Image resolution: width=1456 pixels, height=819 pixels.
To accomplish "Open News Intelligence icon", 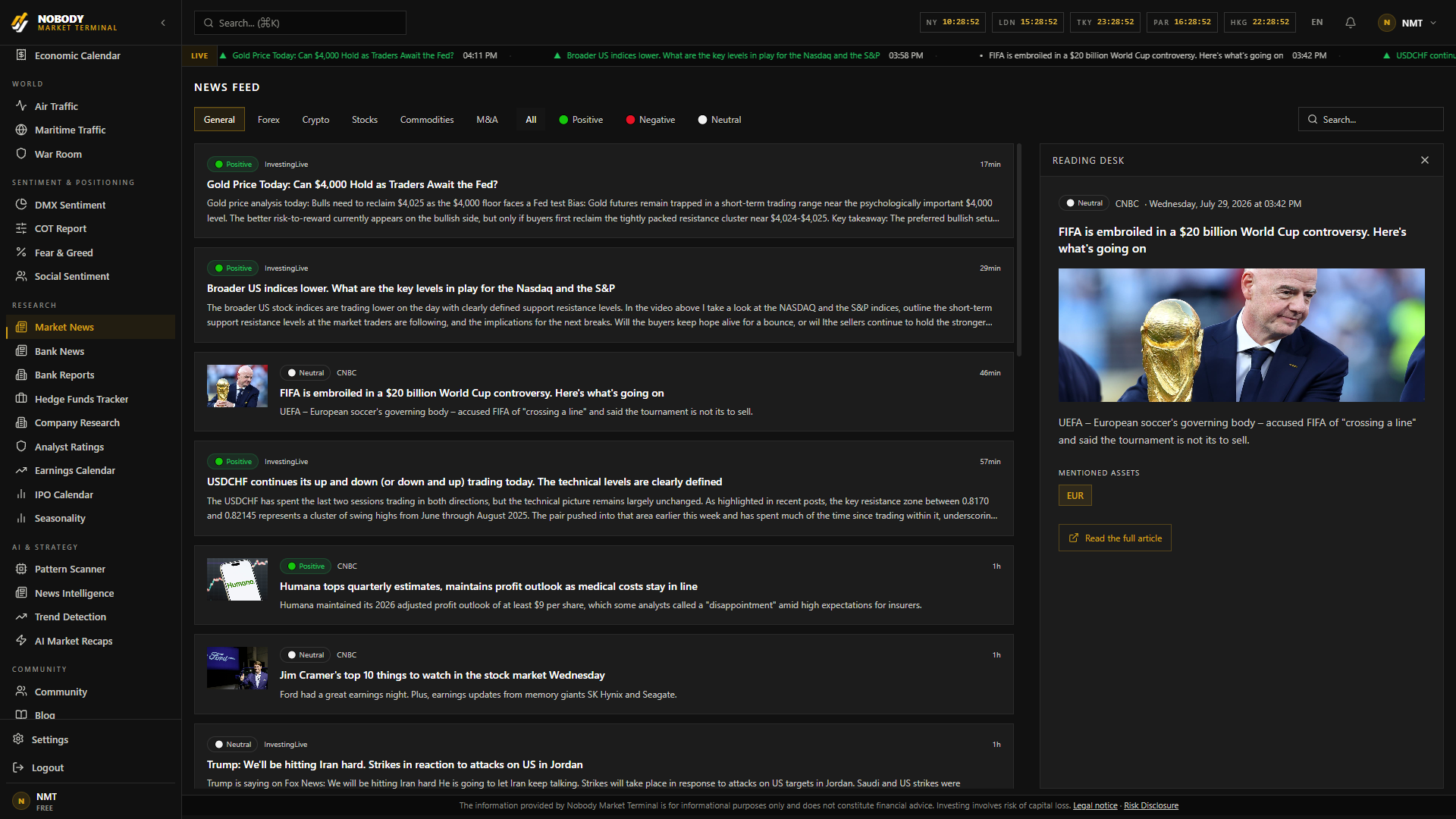I will (x=21, y=593).
